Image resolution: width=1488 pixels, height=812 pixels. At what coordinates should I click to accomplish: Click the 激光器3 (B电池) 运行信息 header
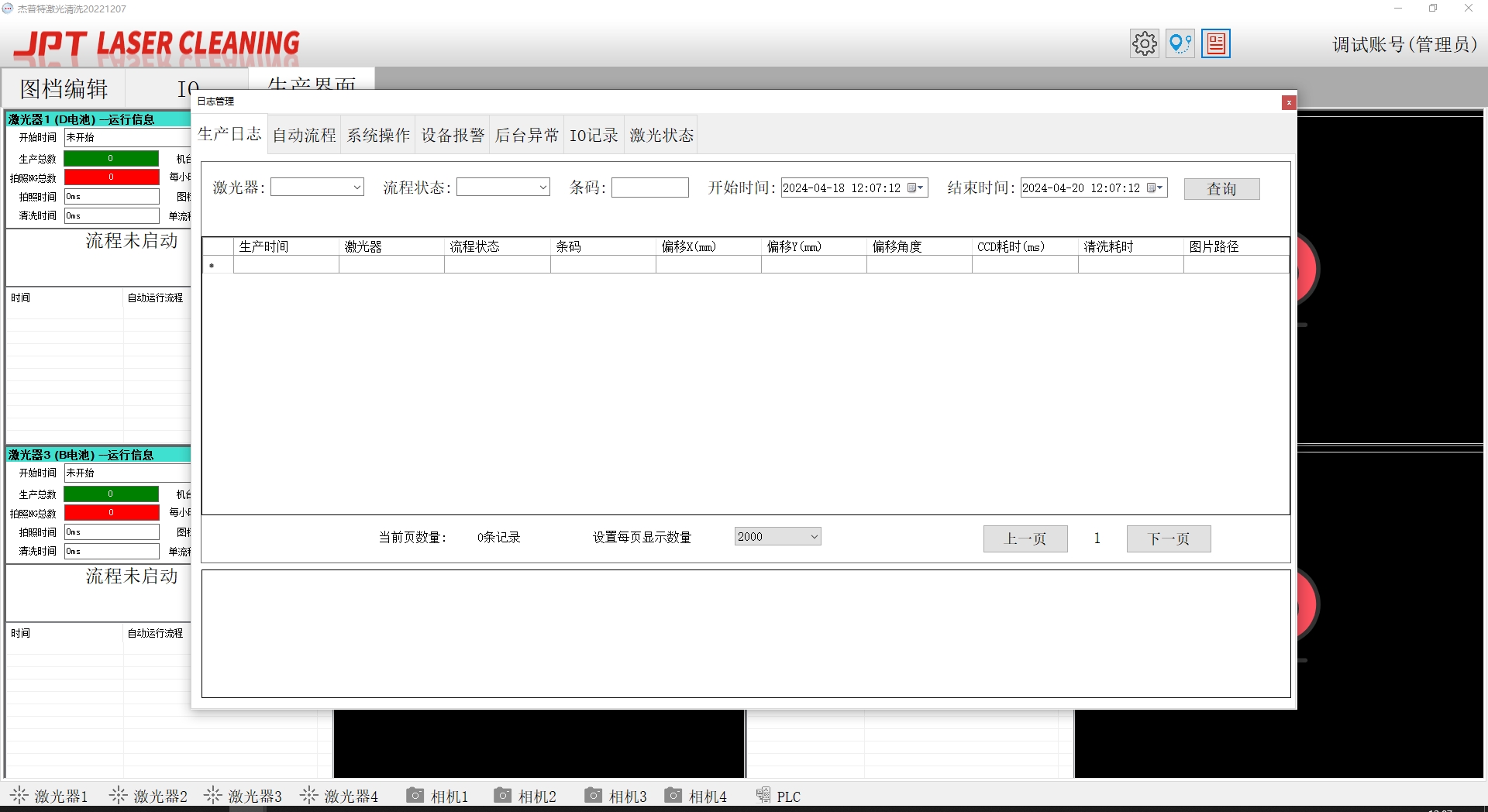point(98,455)
